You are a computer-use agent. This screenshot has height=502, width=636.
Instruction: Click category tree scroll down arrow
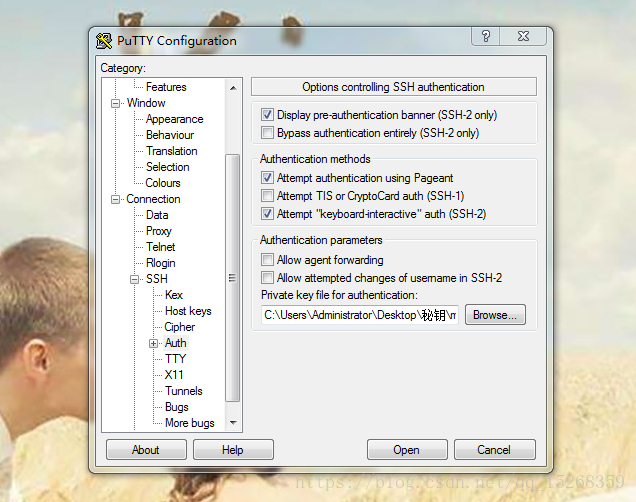coord(233,423)
